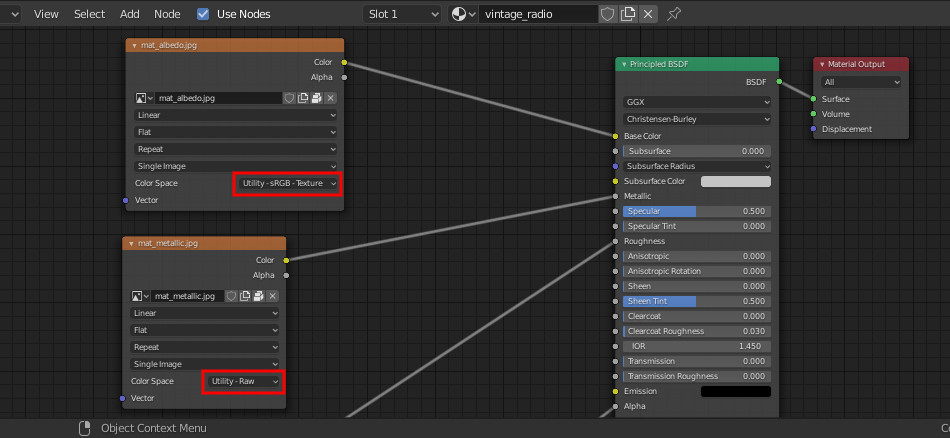Screen dimensions: 950x438
Task: Uncheck the Use Nodes checkbox
Action: point(204,14)
